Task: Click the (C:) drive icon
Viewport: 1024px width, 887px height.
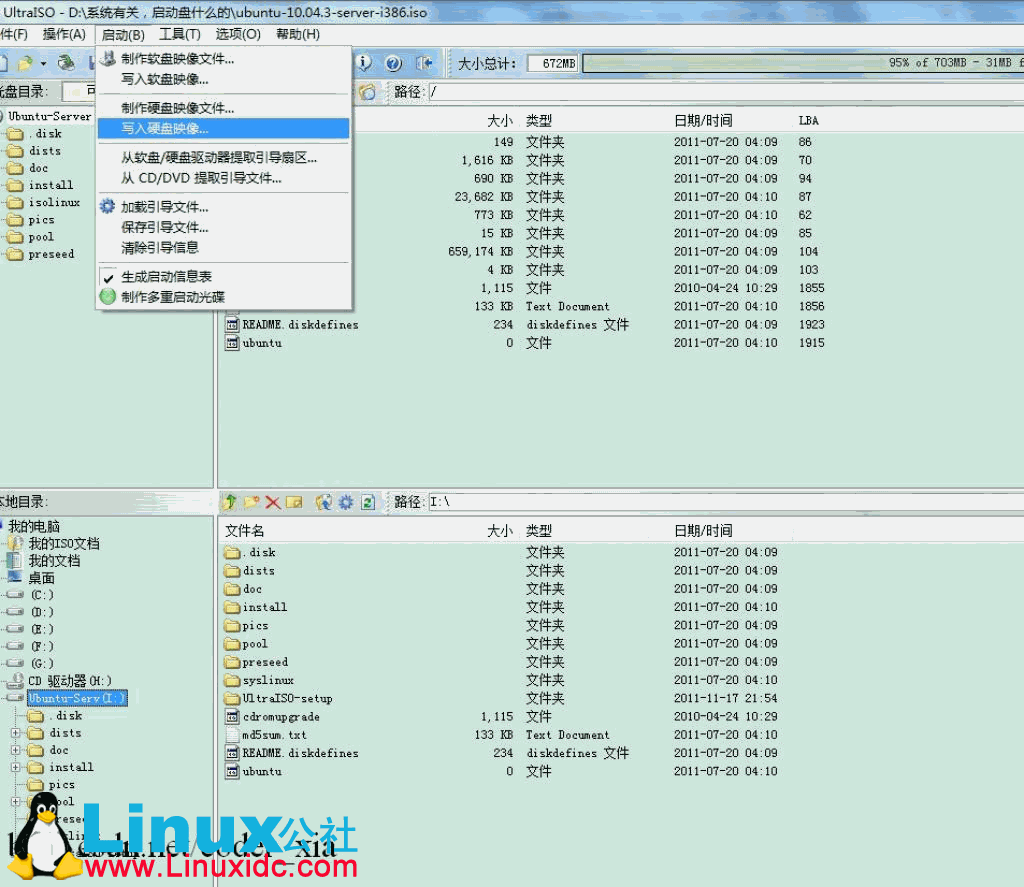Action: tap(16, 595)
